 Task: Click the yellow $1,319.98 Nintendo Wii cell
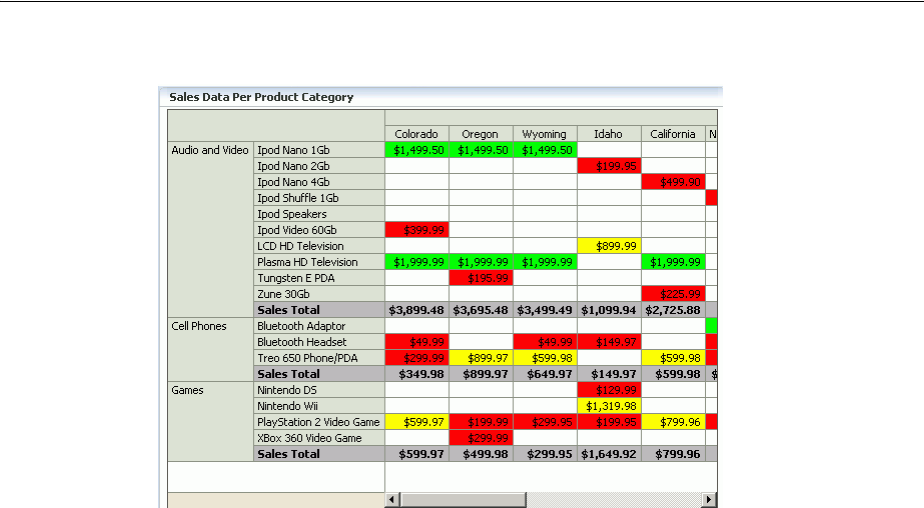coord(609,406)
